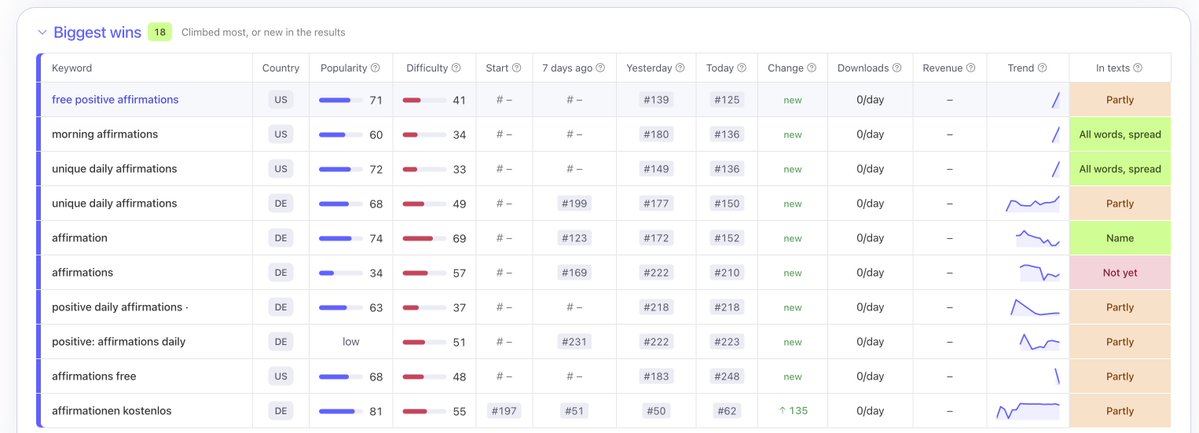Open help icon next to 7 days ago
This screenshot has width=1199, height=433.
pyautogui.click(x=600, y=68)
